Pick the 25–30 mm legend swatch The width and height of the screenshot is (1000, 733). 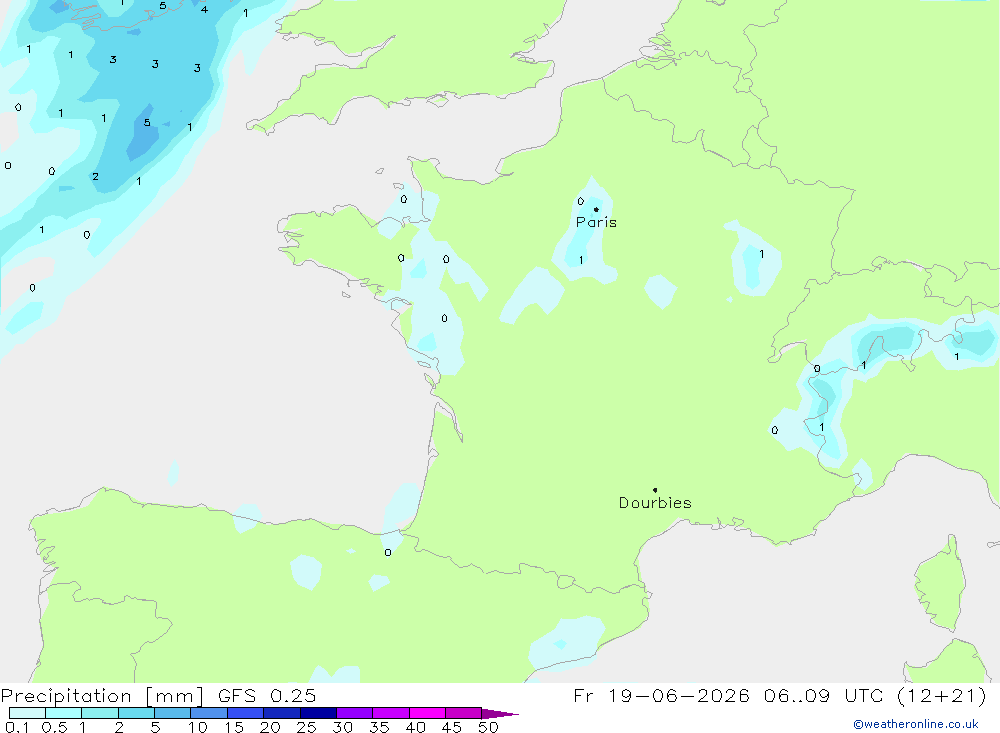click(318, 713)
